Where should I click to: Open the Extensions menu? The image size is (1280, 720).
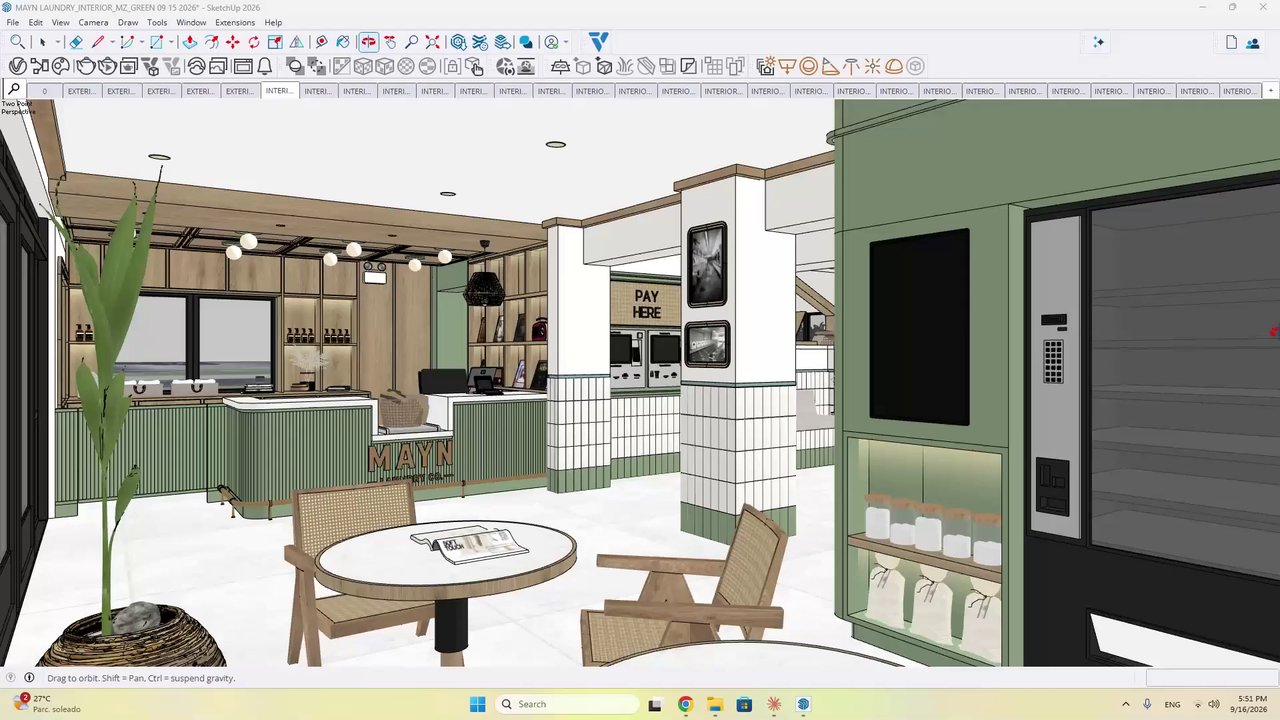[x=235, y=22]
